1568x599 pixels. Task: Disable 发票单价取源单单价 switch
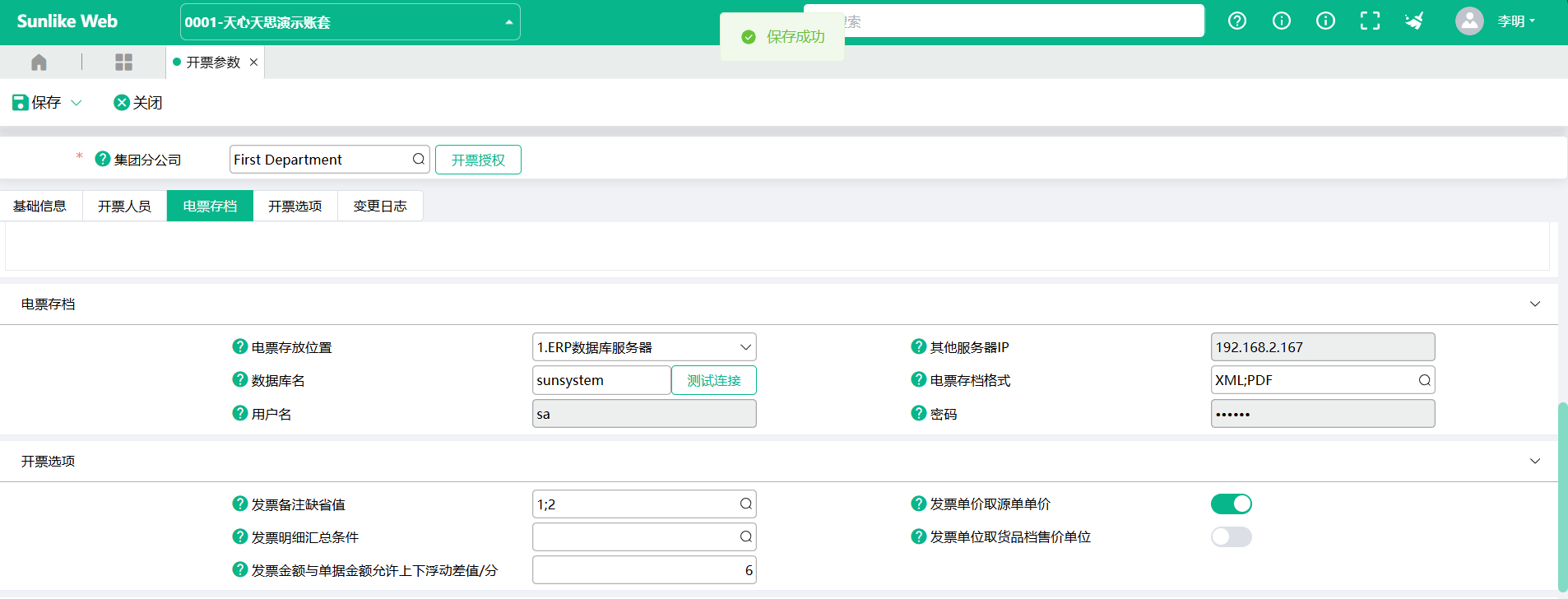(x=1232, y=504)
